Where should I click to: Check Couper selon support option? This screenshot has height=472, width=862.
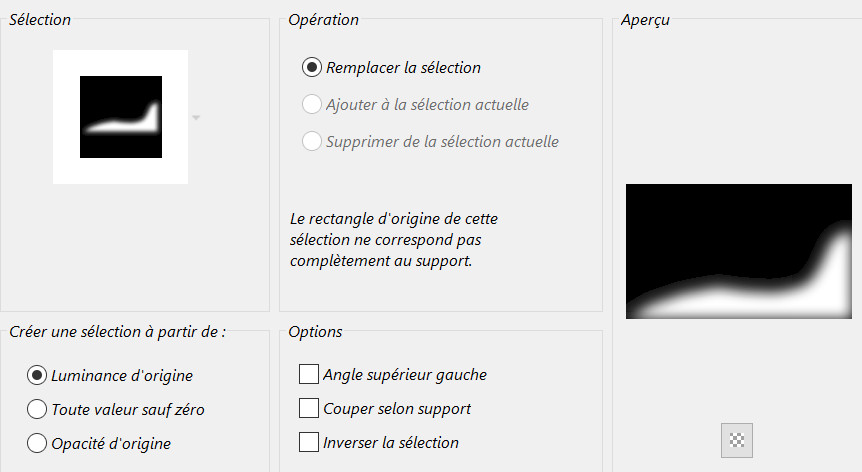click(309, 409)
